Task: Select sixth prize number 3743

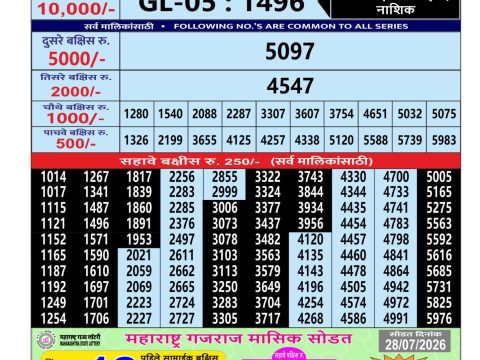Action: pos(310,177)
